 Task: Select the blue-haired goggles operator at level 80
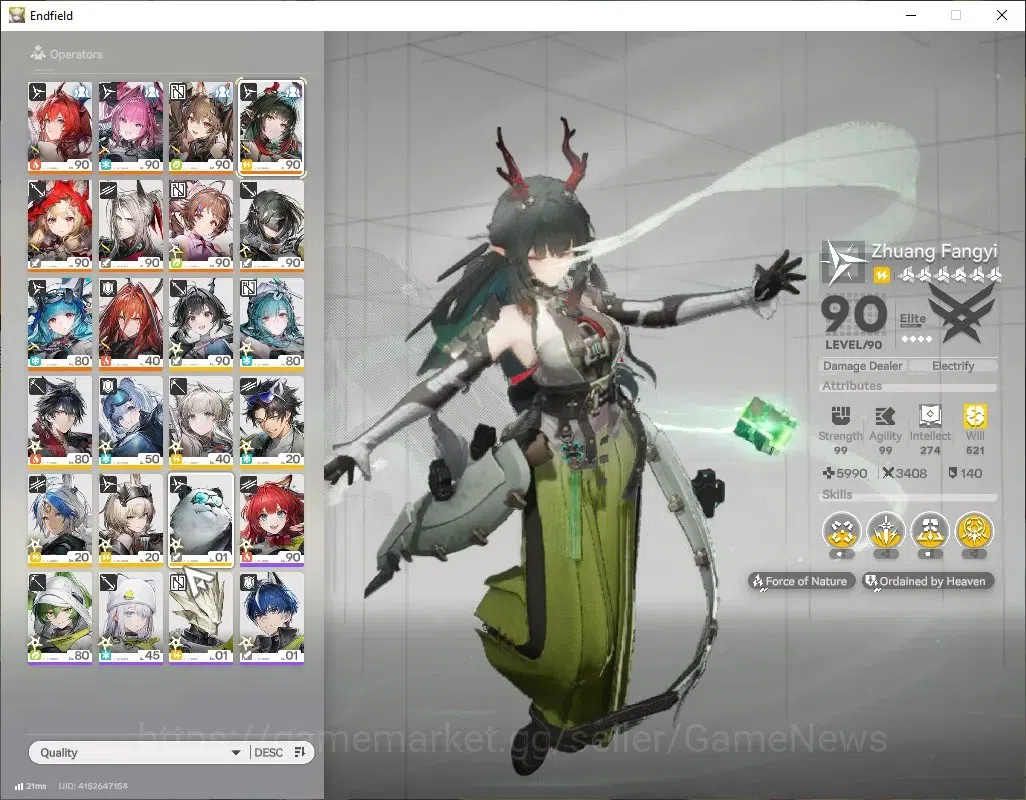[60, 323]
